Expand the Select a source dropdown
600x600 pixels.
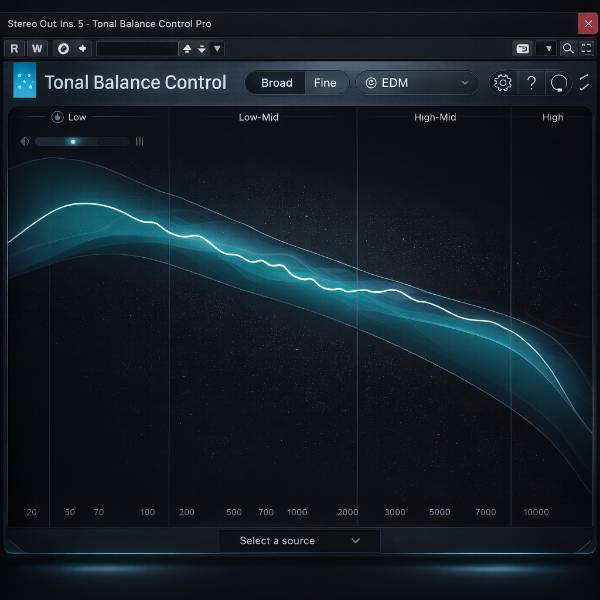pyautogui.click(x=300, y=541)
